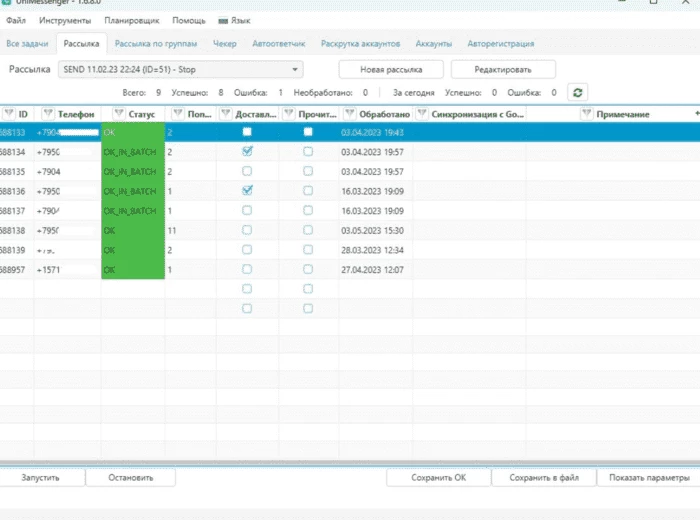Expand the Рассылка selection dropdown arrow
This screenshot has height=520, width=700.
(295, 70)
